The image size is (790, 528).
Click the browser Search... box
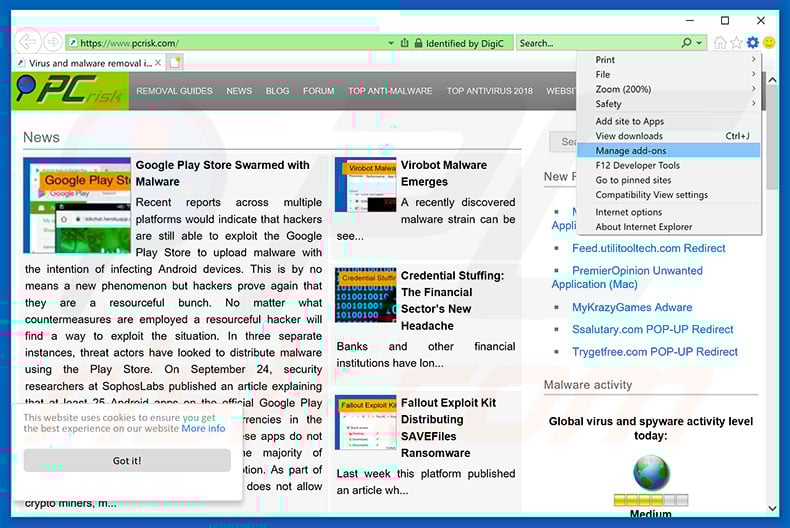tap(598, 43)
